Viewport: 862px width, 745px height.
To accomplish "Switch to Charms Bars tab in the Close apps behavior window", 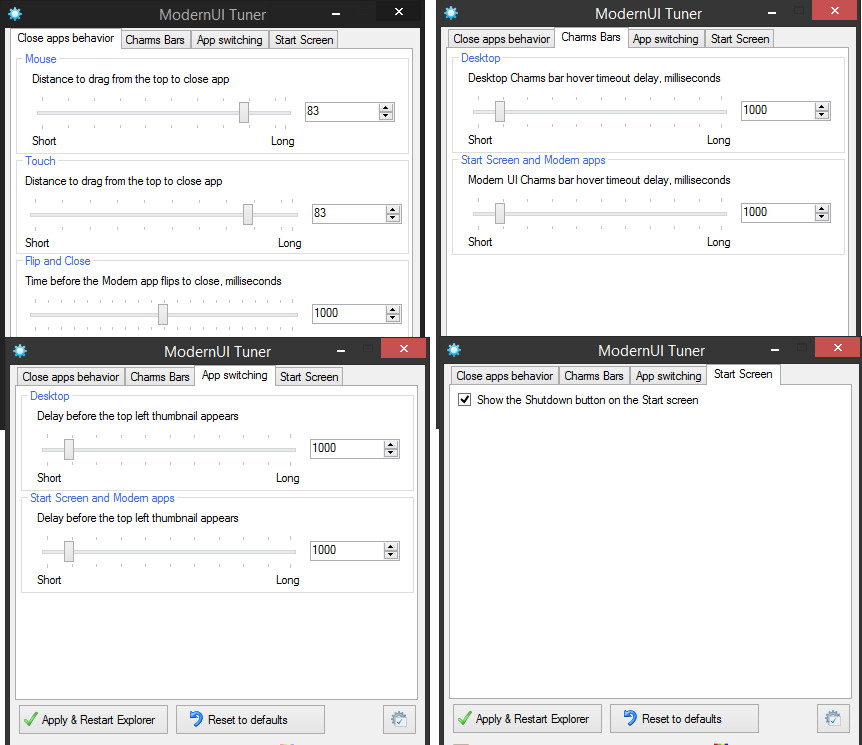I will (155, 40).
